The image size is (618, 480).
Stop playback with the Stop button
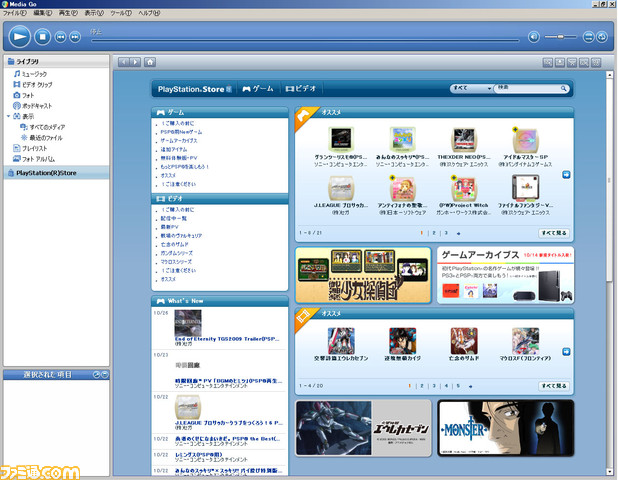click(x=42, y=37)
